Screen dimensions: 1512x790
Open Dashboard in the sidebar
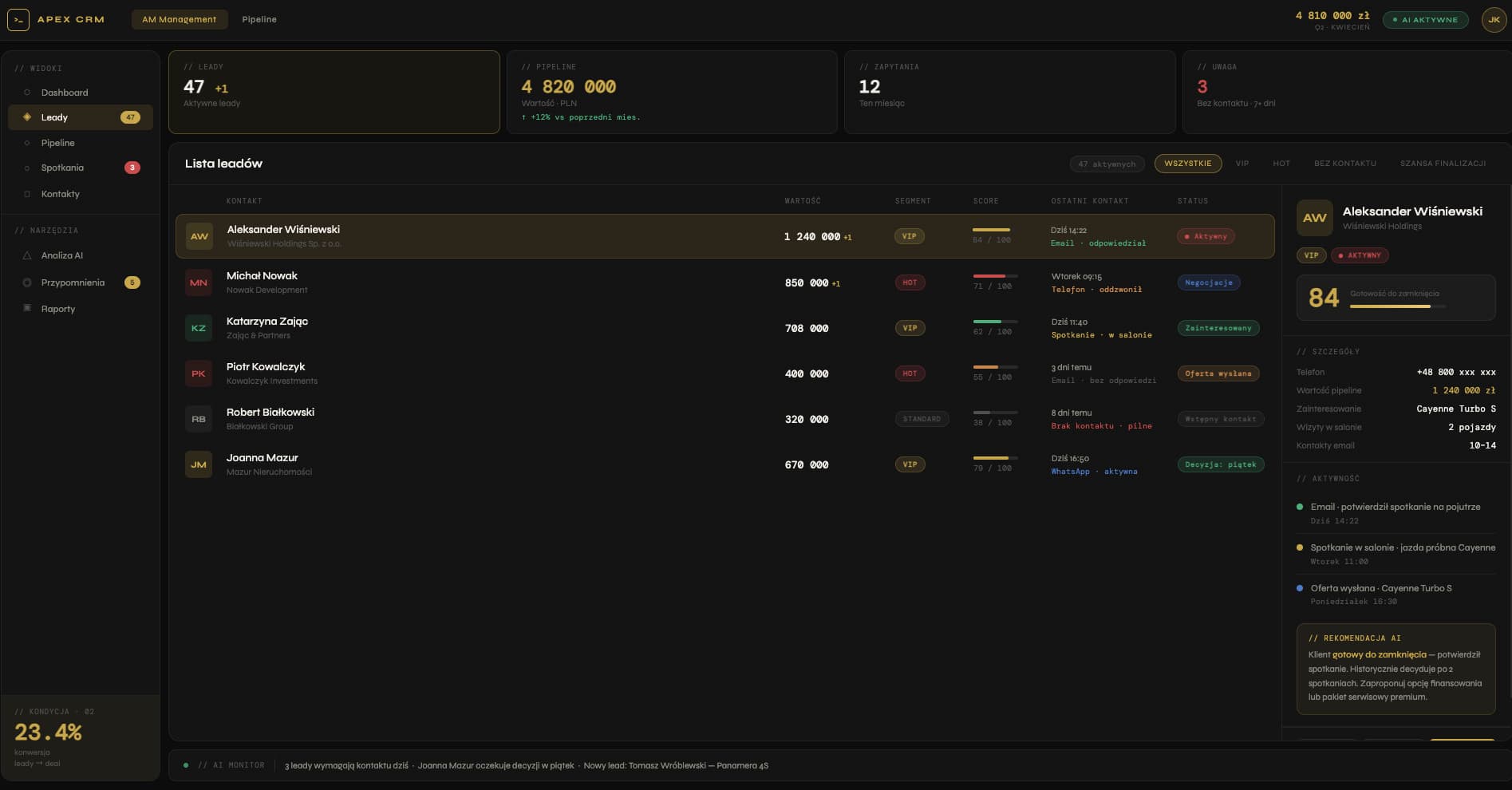point(81,93)
